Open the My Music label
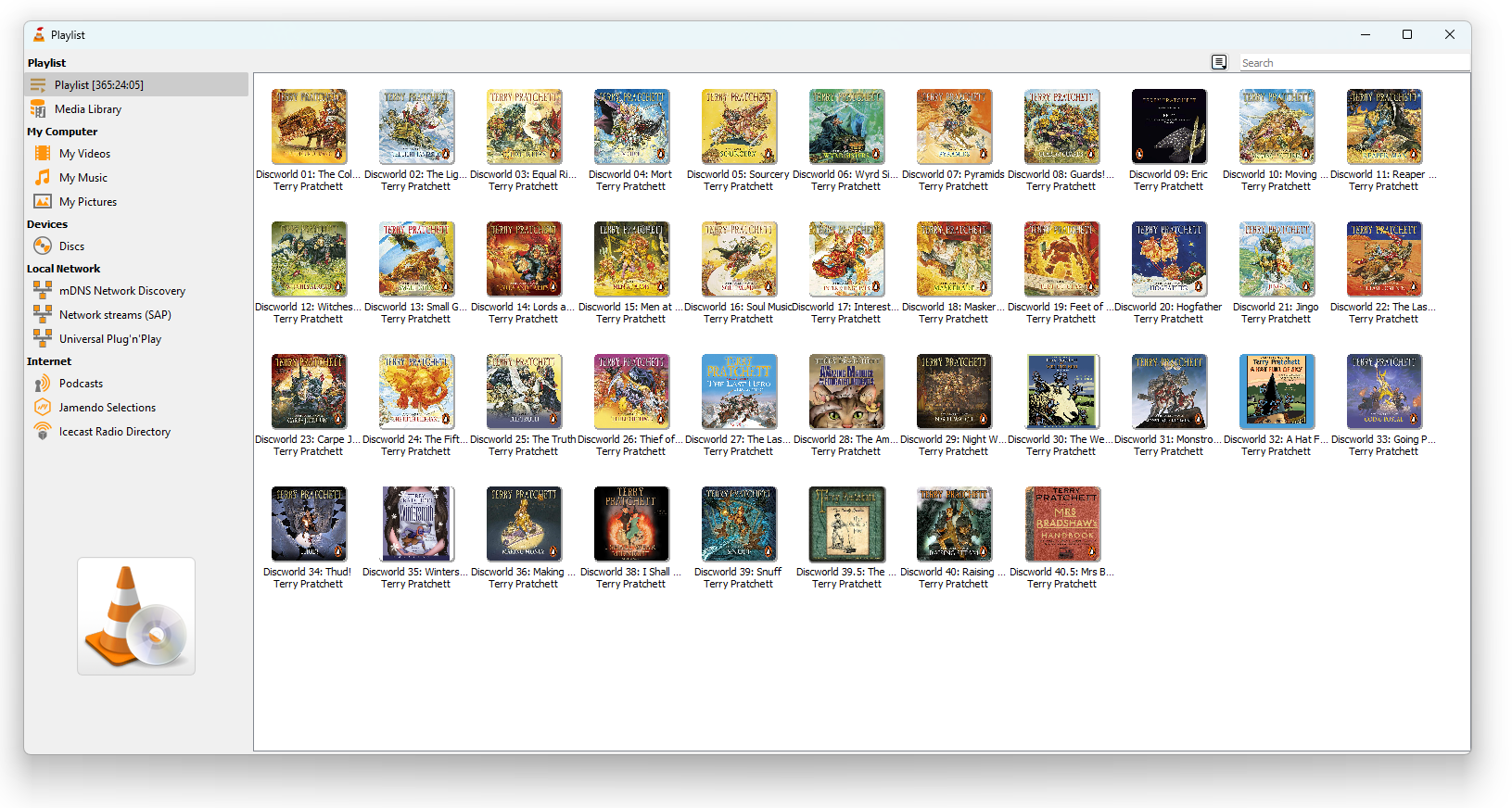Viewport: 1512px width, 808px height. (x=83, y=178)
